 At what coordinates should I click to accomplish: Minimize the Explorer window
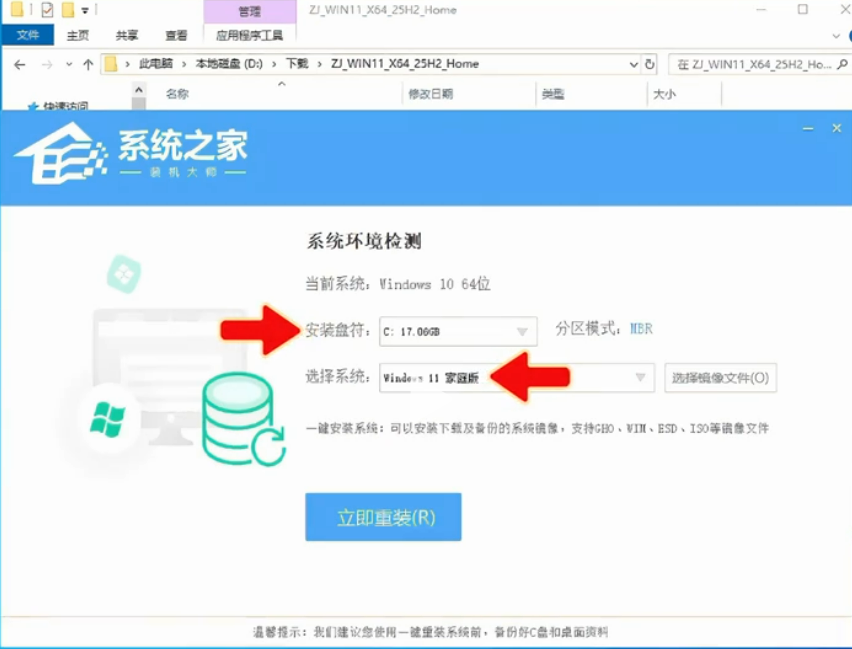point(761,9)
